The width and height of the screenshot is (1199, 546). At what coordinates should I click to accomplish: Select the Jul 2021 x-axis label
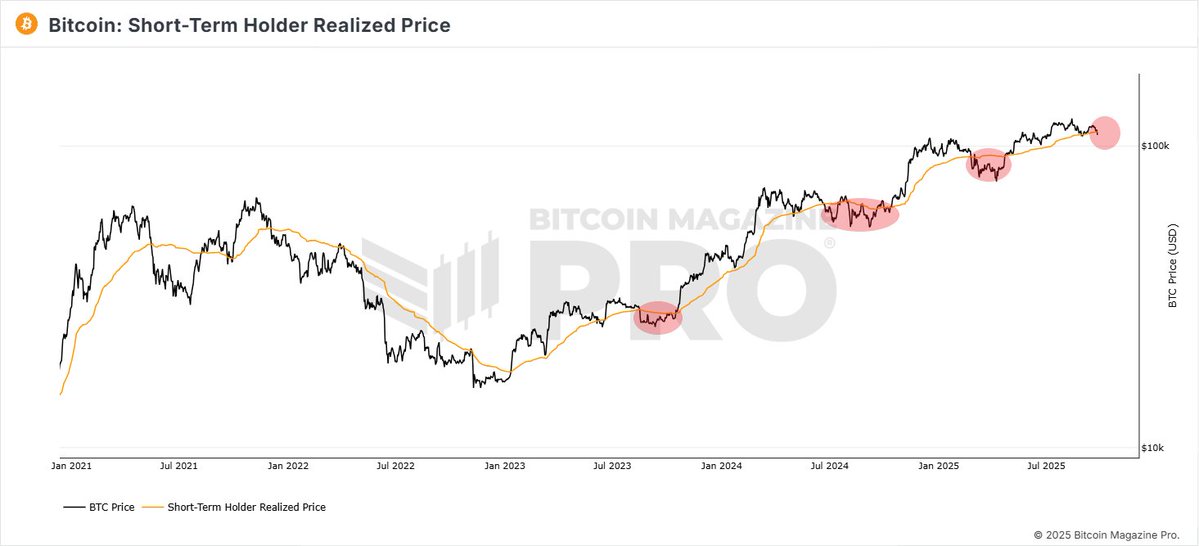click(x=179, y=465)
